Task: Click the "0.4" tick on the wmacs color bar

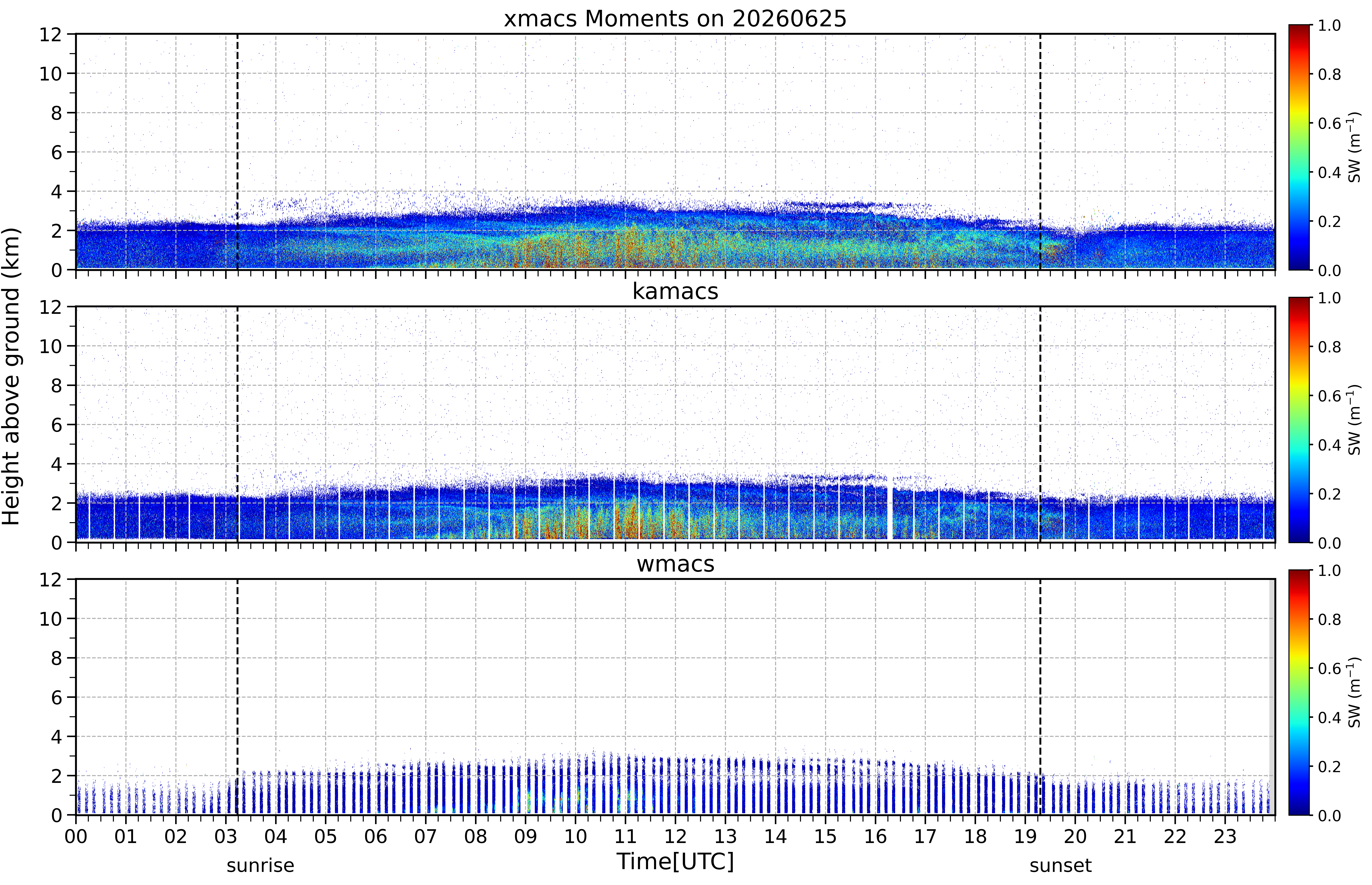Action: [x=1329, y=718]
